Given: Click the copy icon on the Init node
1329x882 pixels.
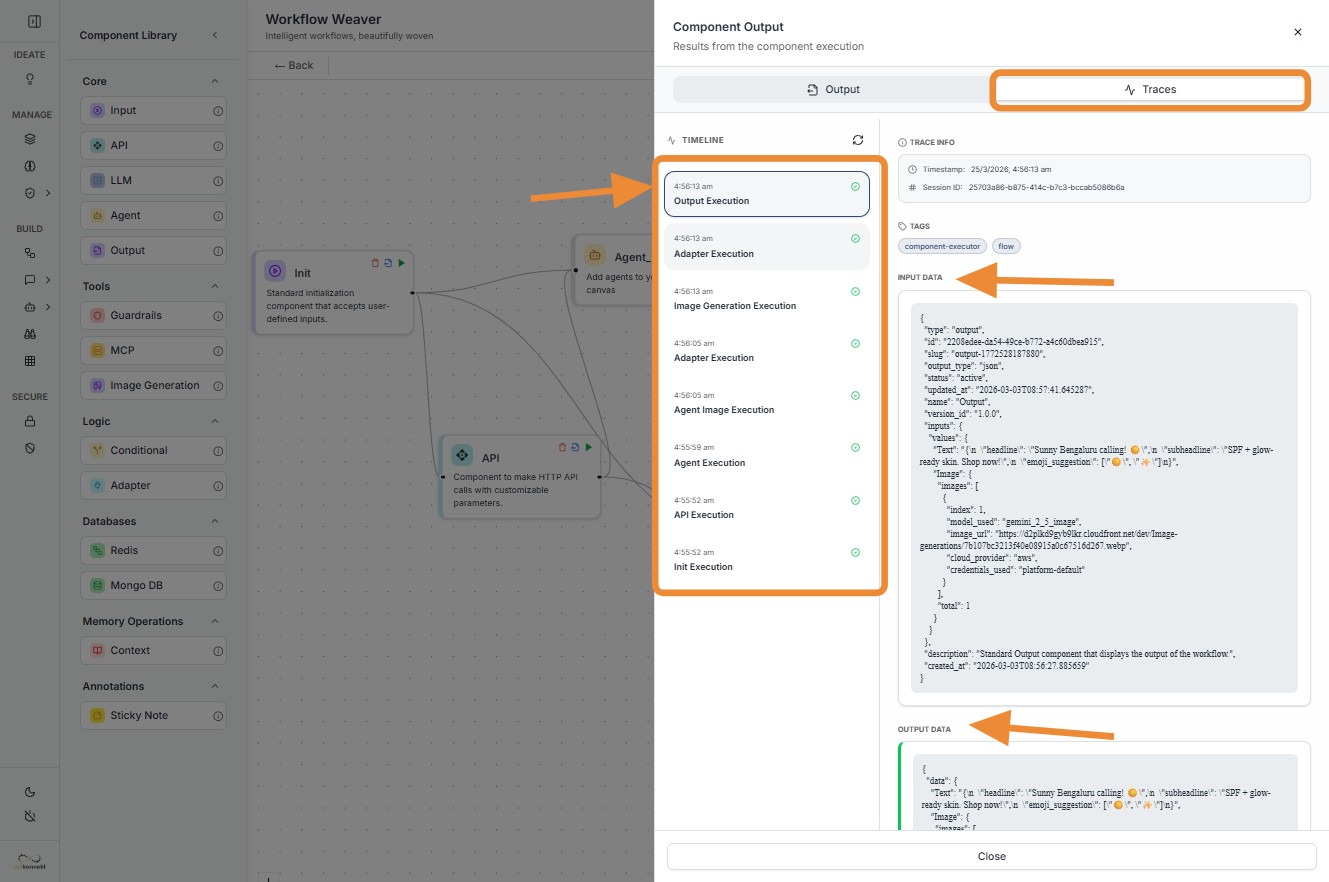Looking at the screenshot, I should pos(388,263).
